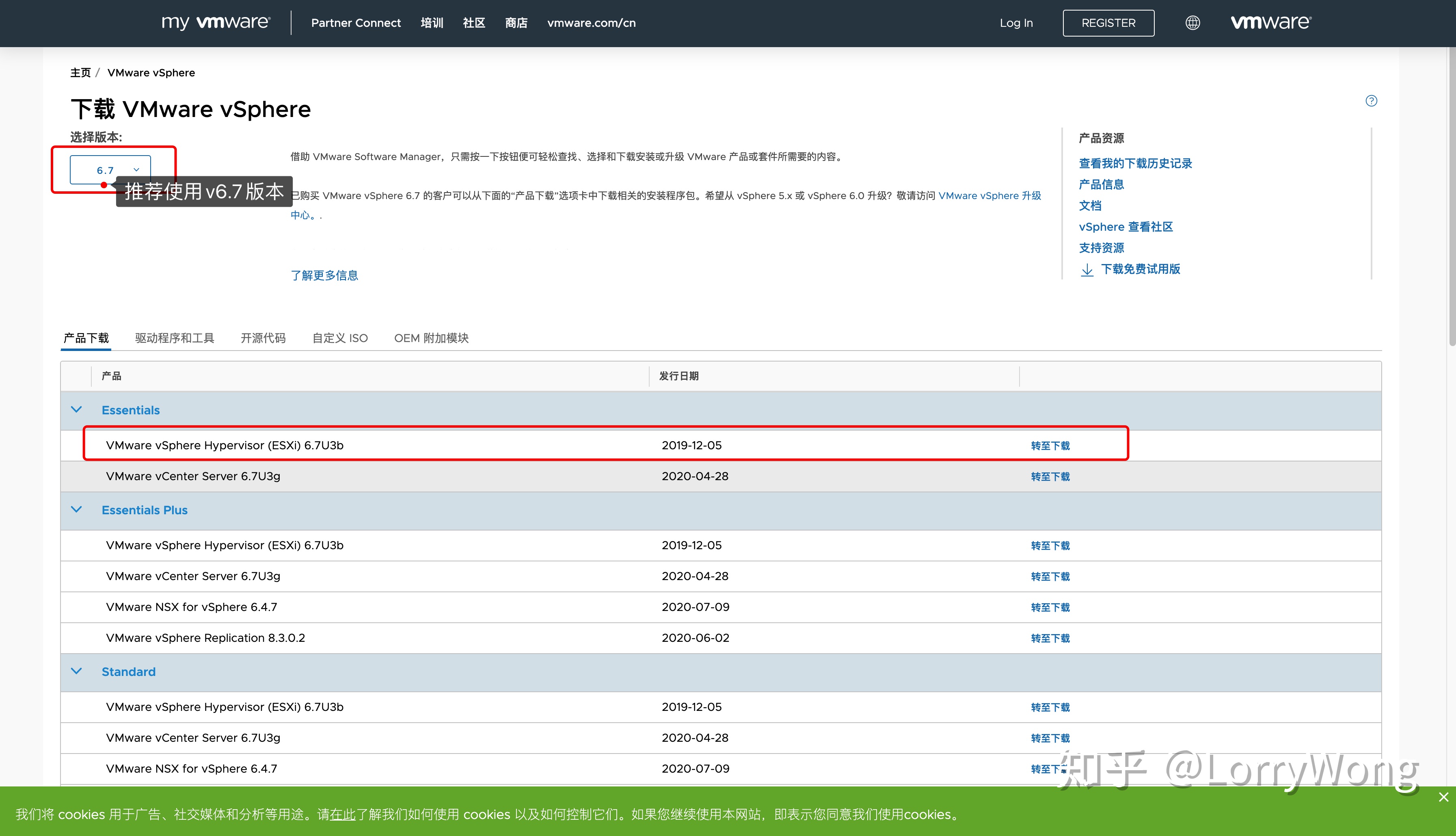Click the vmware logo at top right
Screen dimensions: 1456x836
[1270, 22]
